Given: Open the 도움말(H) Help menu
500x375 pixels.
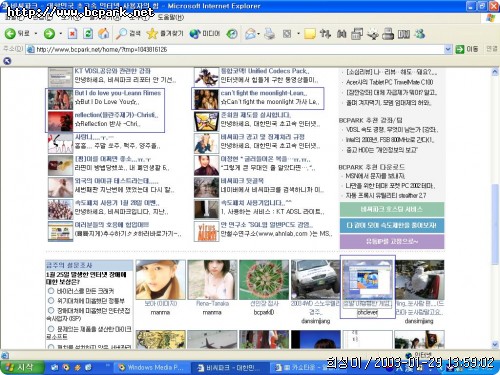Looking at the screenshot, I should 170,17.
